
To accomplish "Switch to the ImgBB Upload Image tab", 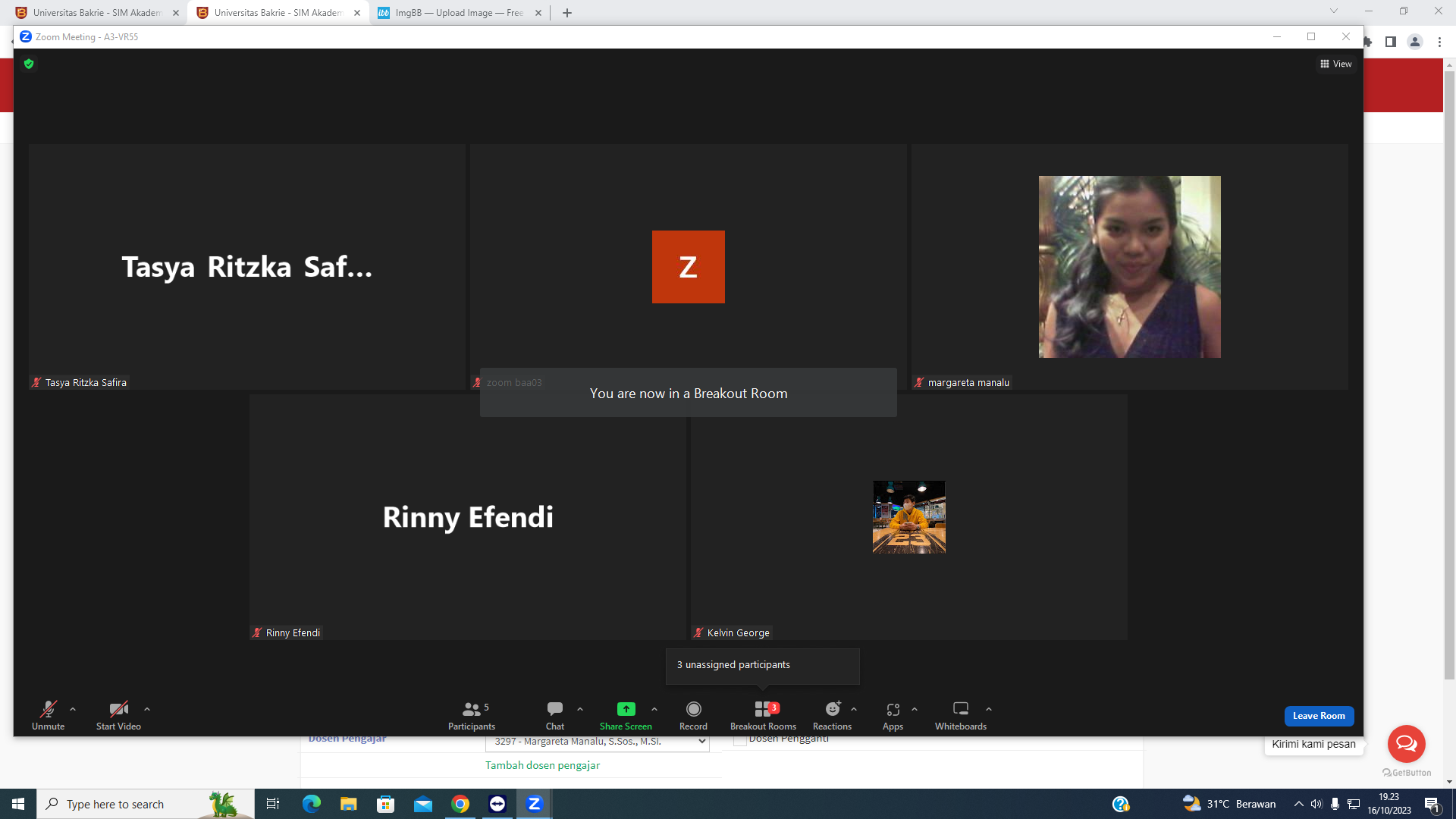I will pos(460,13).
